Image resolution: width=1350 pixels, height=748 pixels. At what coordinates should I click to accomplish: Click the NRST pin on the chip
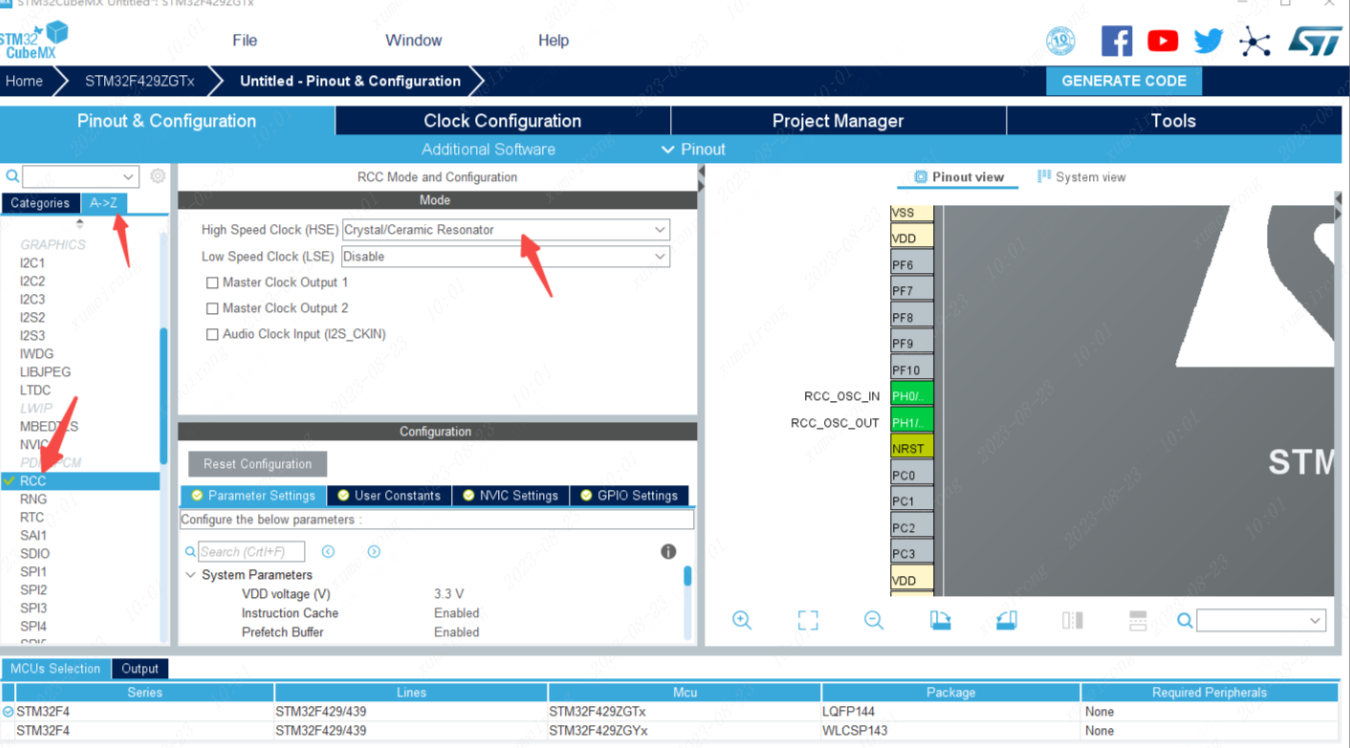[x=912, y=448]
